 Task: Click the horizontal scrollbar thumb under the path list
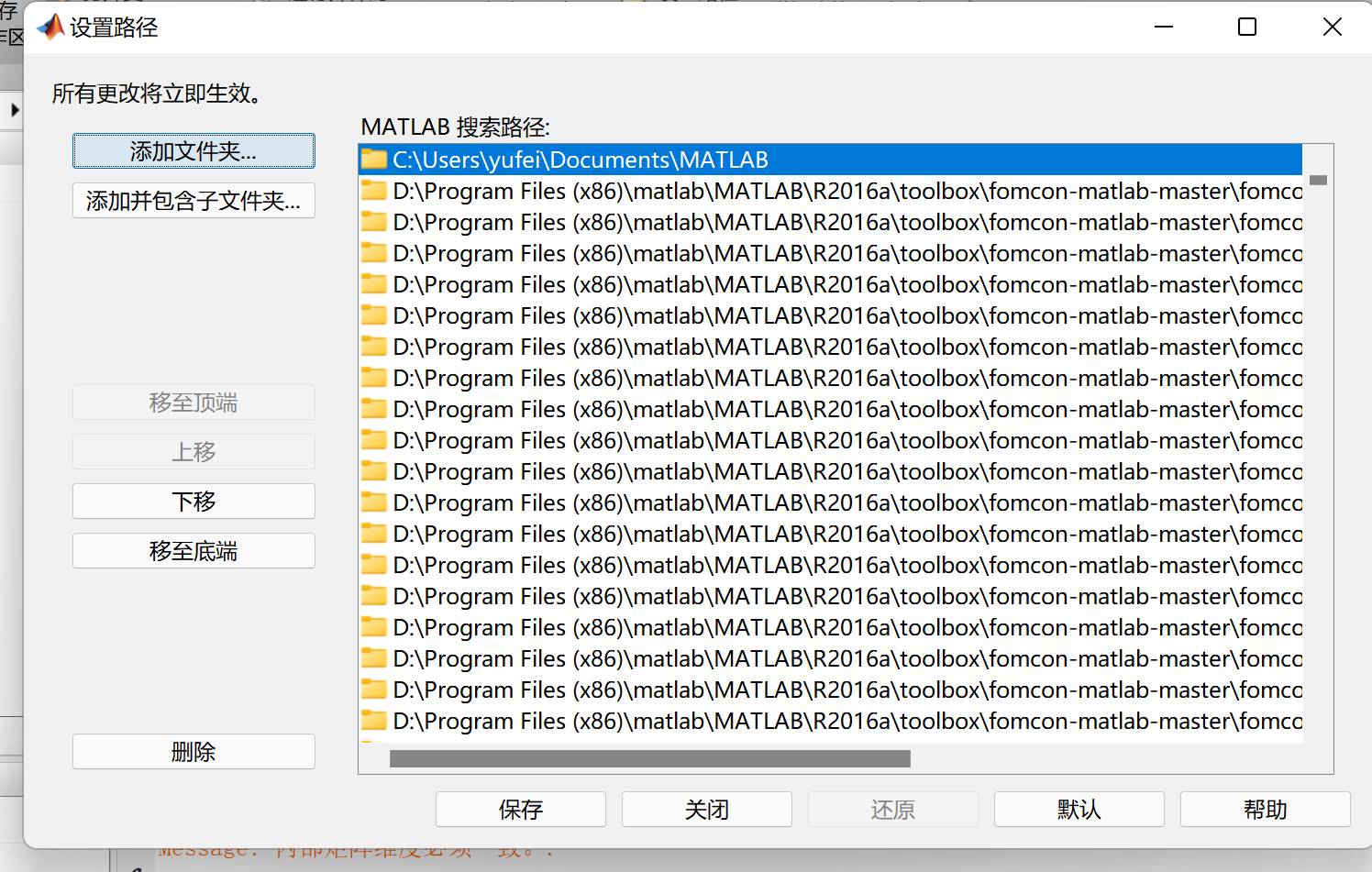pos(650,759)
